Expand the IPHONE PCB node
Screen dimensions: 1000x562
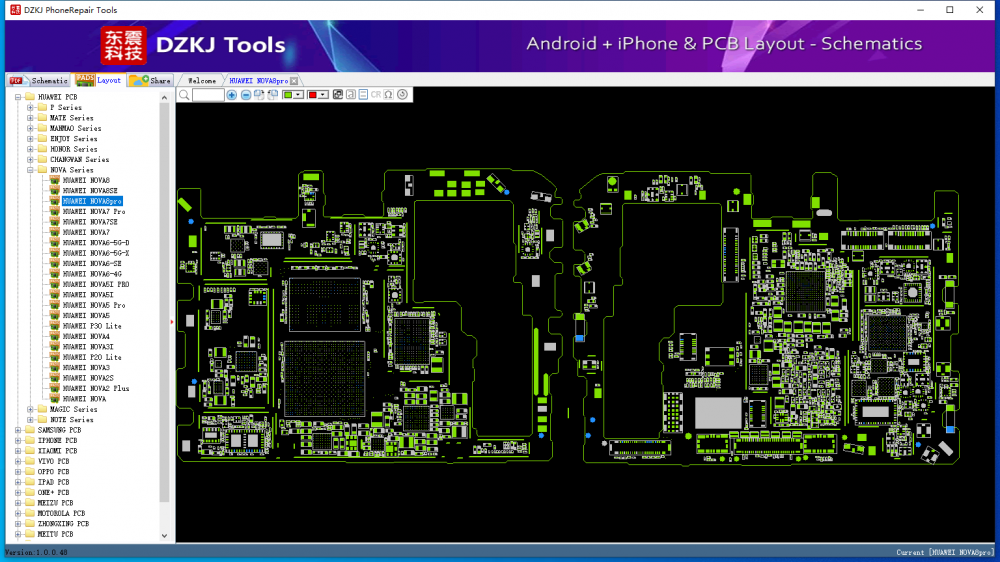[18, 440]
